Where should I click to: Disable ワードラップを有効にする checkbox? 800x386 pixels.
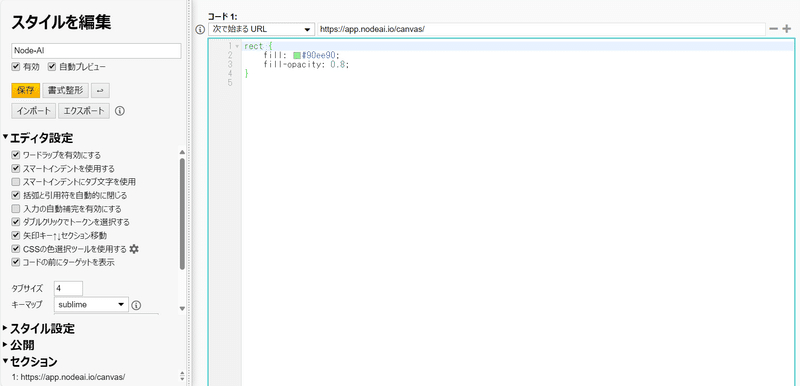pos(16,155)
